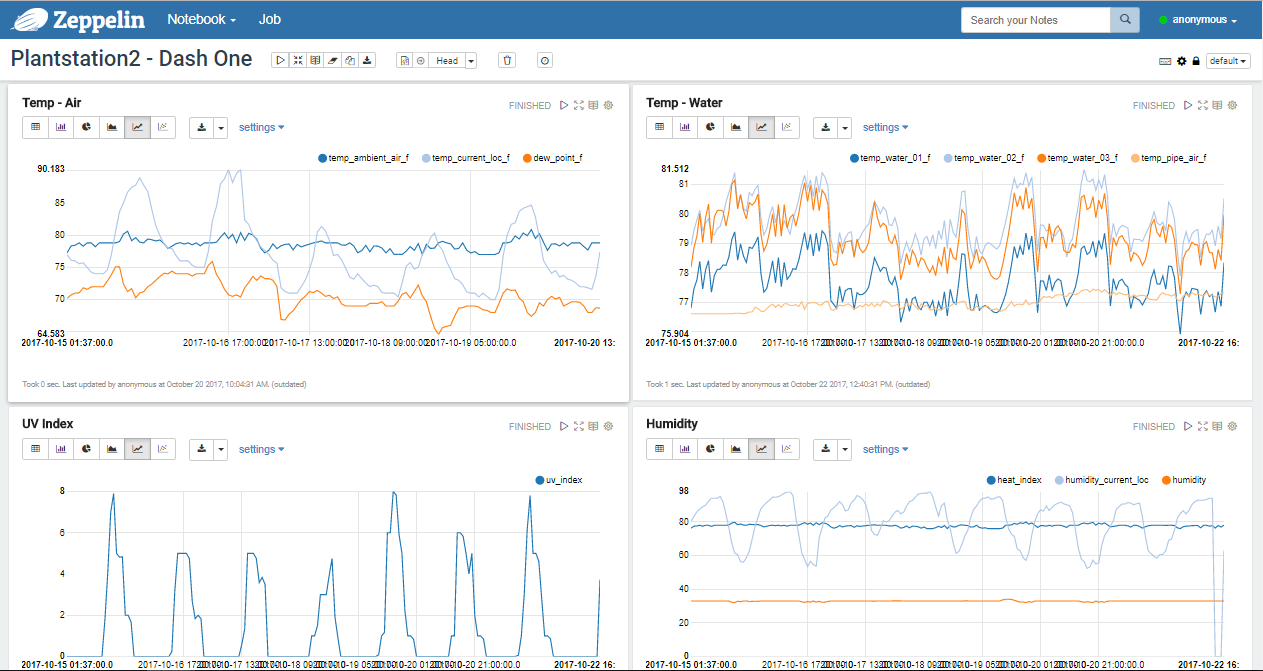Expand settings in Temp - Air paragraph
The width and height of the screenshot is (1263, 671).
261,127
